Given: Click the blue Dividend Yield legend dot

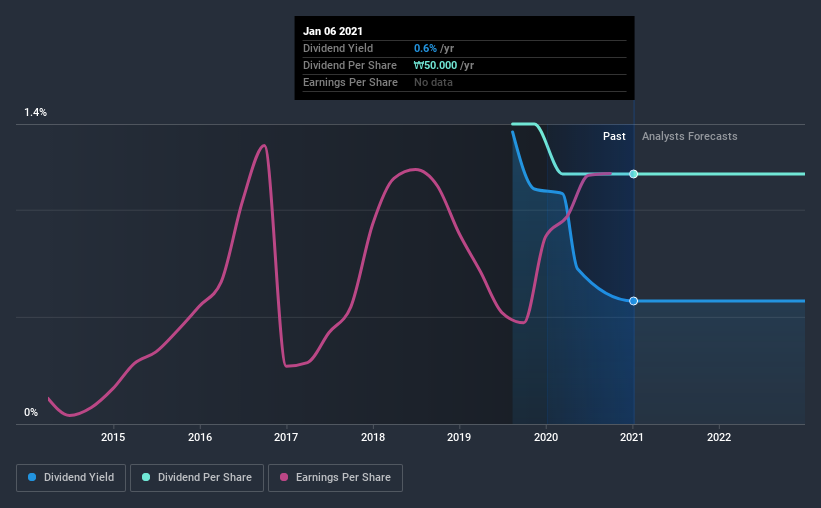Looking at the screenshot, I should pyautogui.click(x=32, y=477).
